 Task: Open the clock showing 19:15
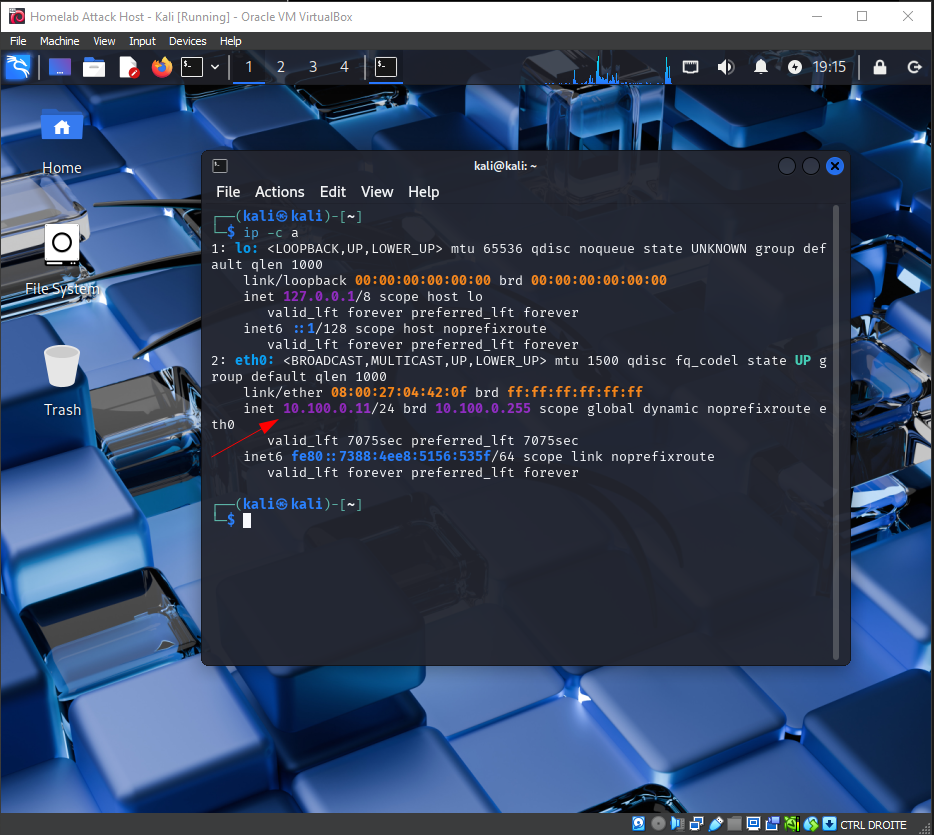[829, 67]
